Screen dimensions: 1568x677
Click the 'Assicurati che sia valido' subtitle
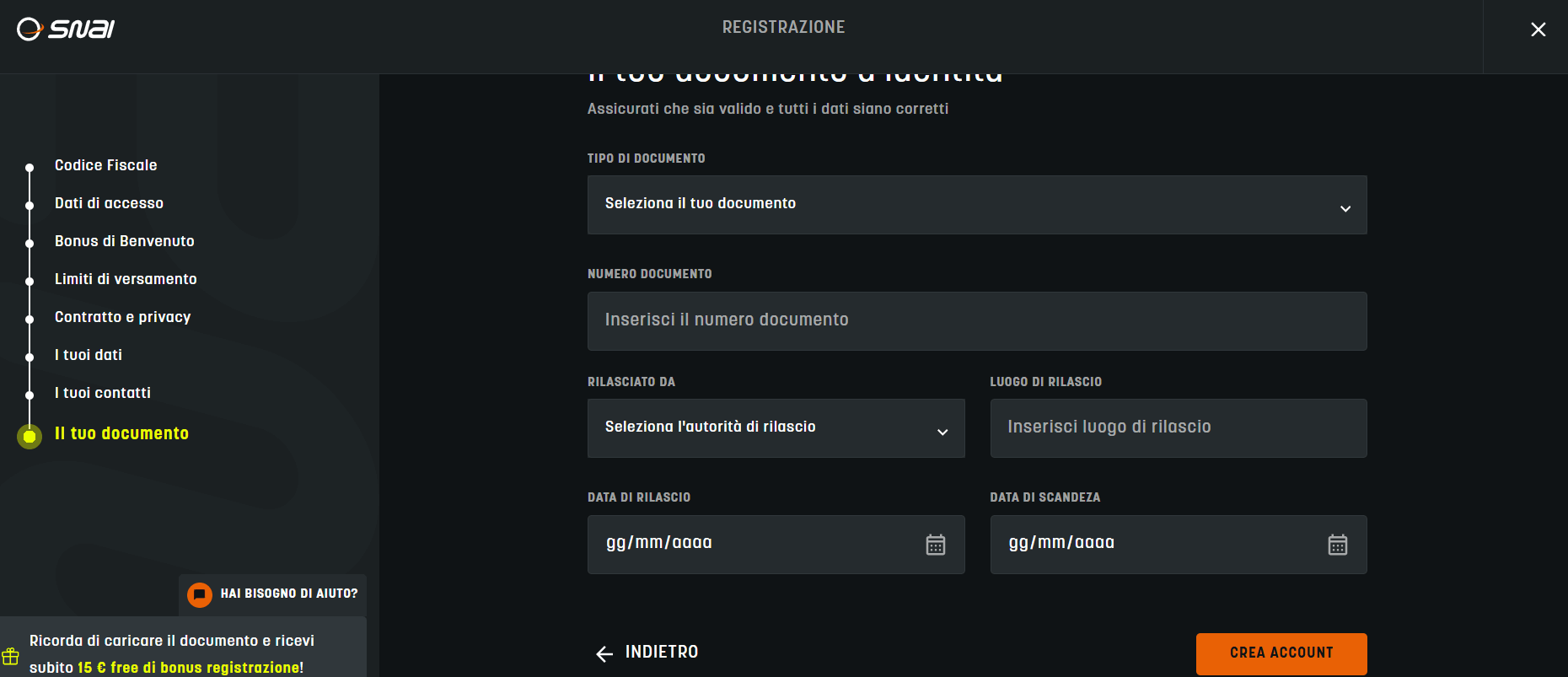(768, 109)
